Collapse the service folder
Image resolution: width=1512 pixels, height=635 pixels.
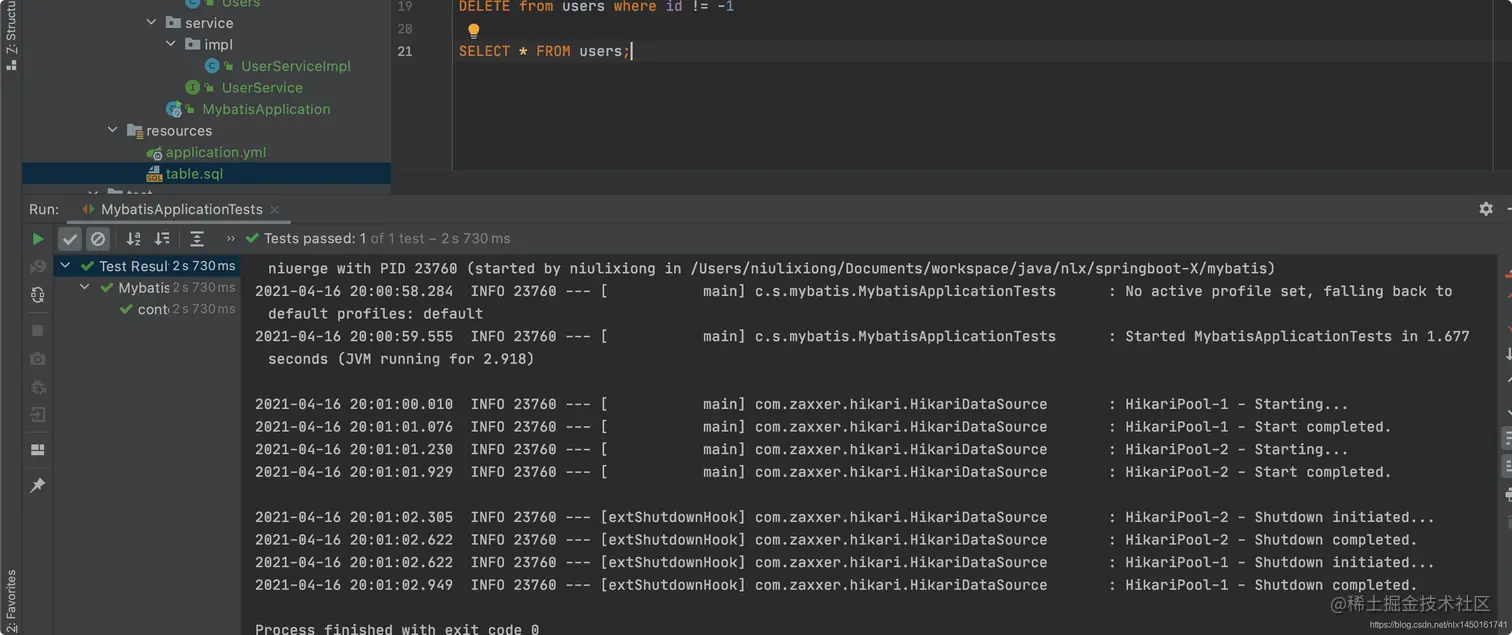point(152,23)
